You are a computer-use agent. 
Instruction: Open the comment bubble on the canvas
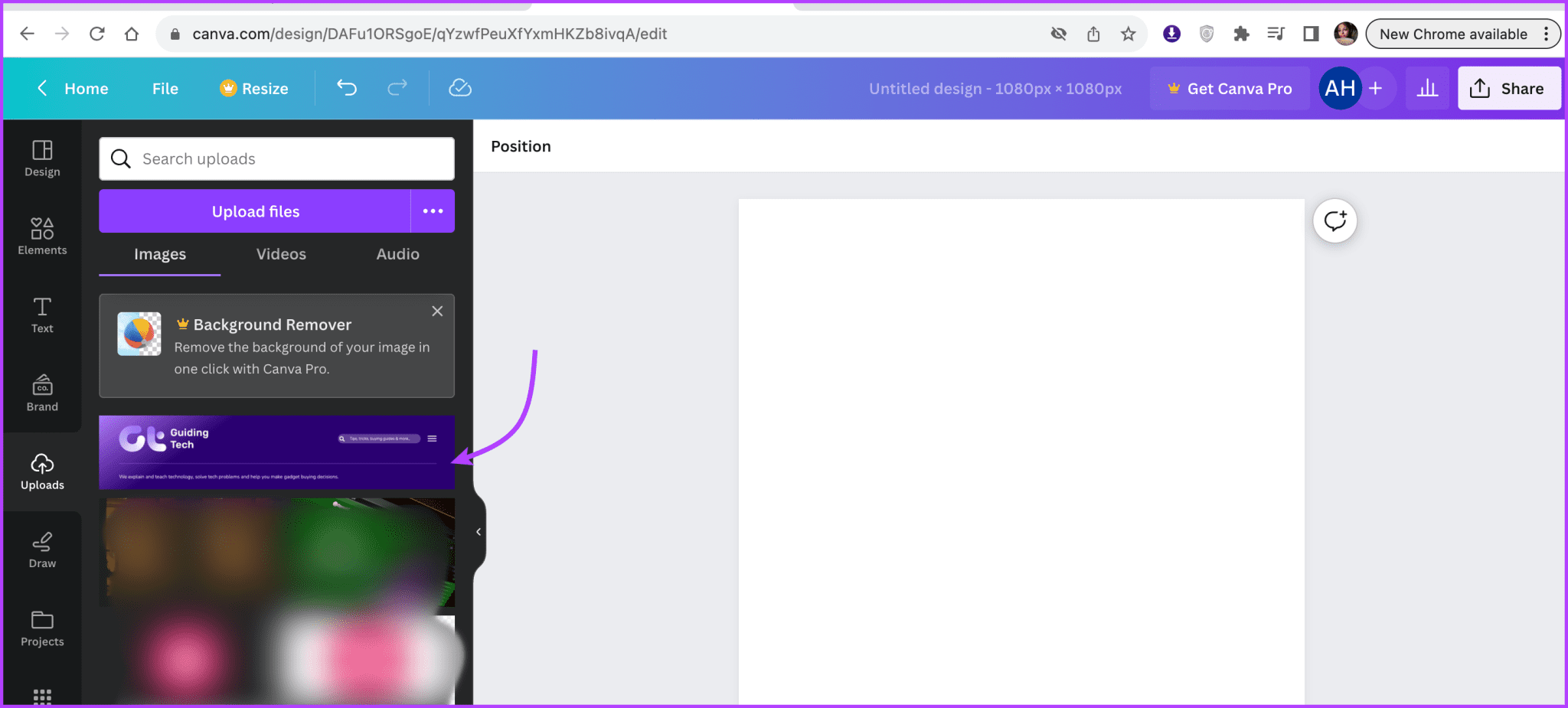(x=1334, y=220)
